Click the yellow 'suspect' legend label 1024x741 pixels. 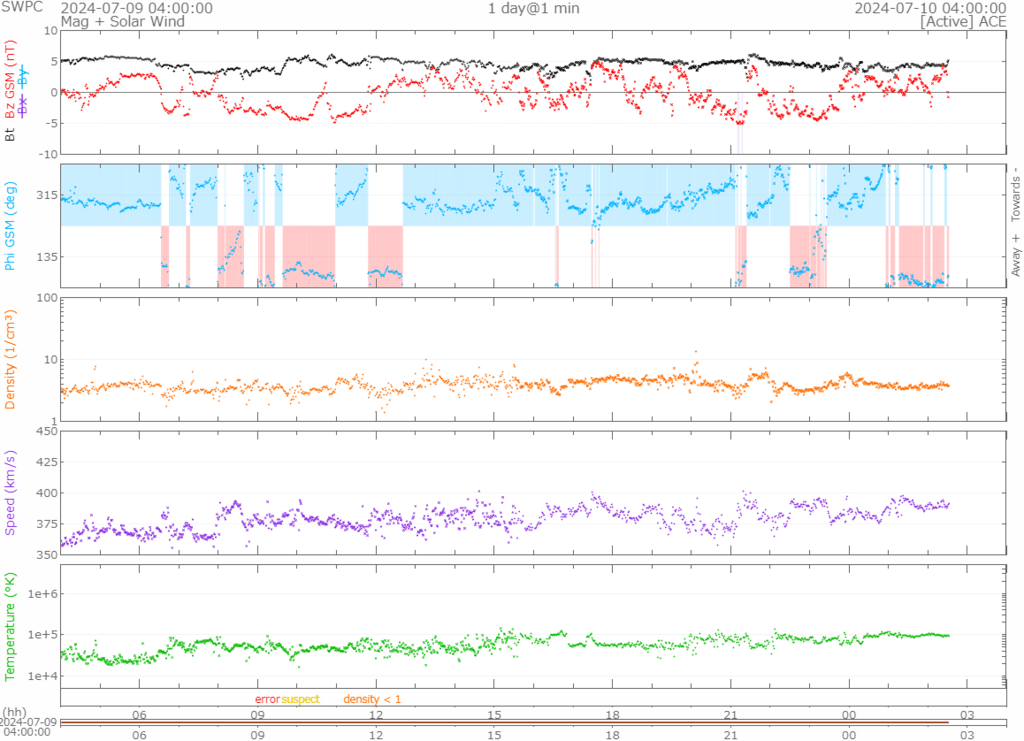300,699
